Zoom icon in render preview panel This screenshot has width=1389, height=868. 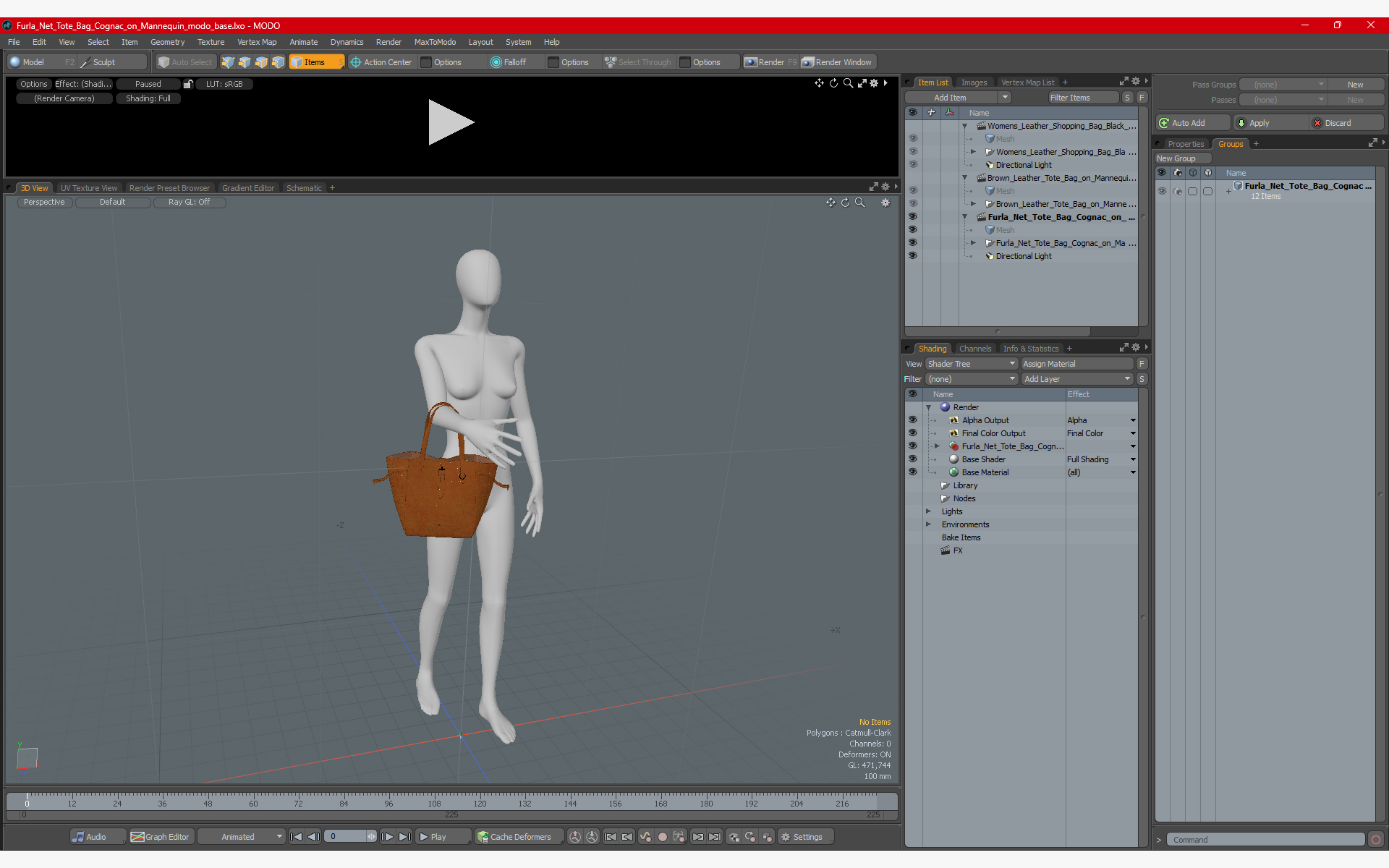pyautogui.click(x=848, y=83)
